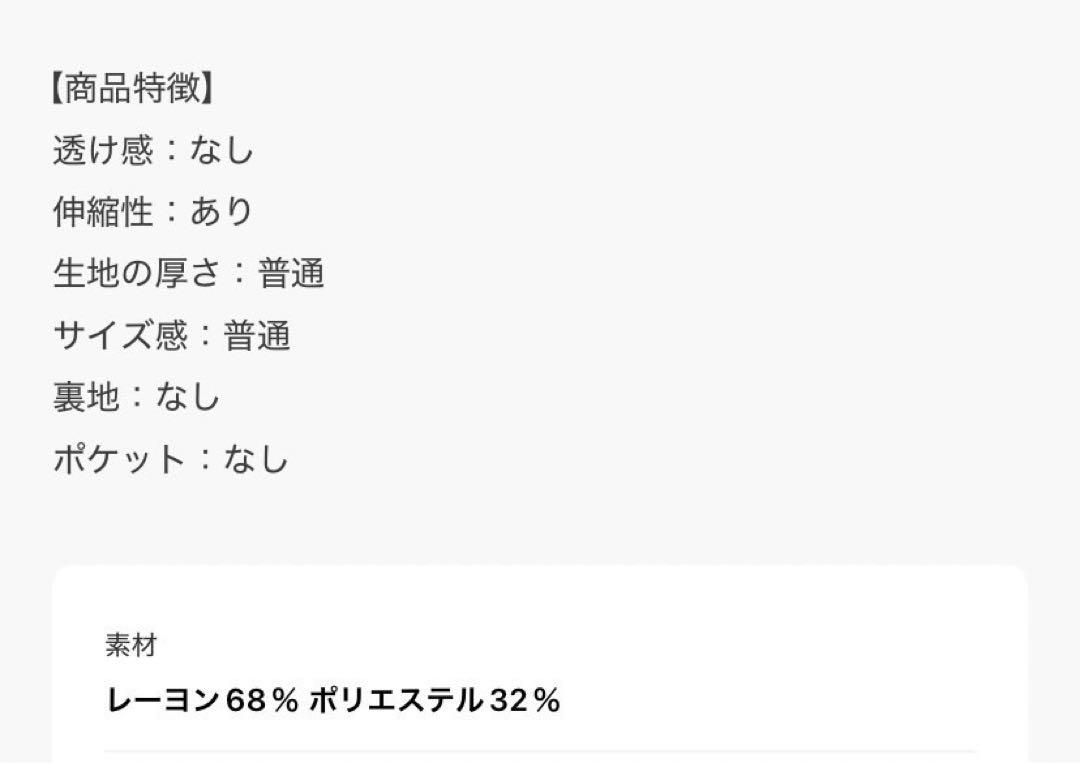This screenshot has width=1080, height=764.
Task: Click the 普通 value for サイズ感
Action: coord(256,335)
